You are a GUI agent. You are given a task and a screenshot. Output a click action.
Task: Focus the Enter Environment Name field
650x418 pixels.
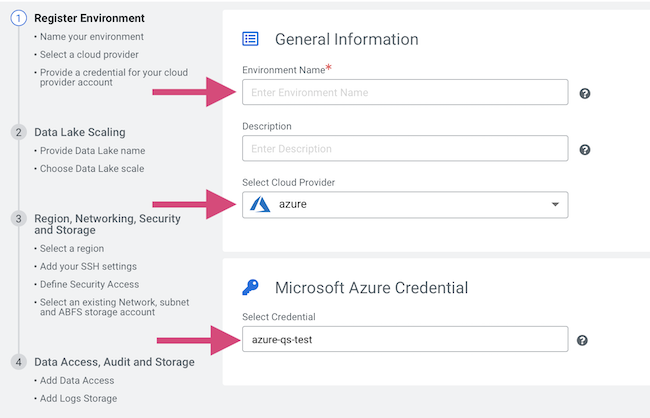coord(404,92)
